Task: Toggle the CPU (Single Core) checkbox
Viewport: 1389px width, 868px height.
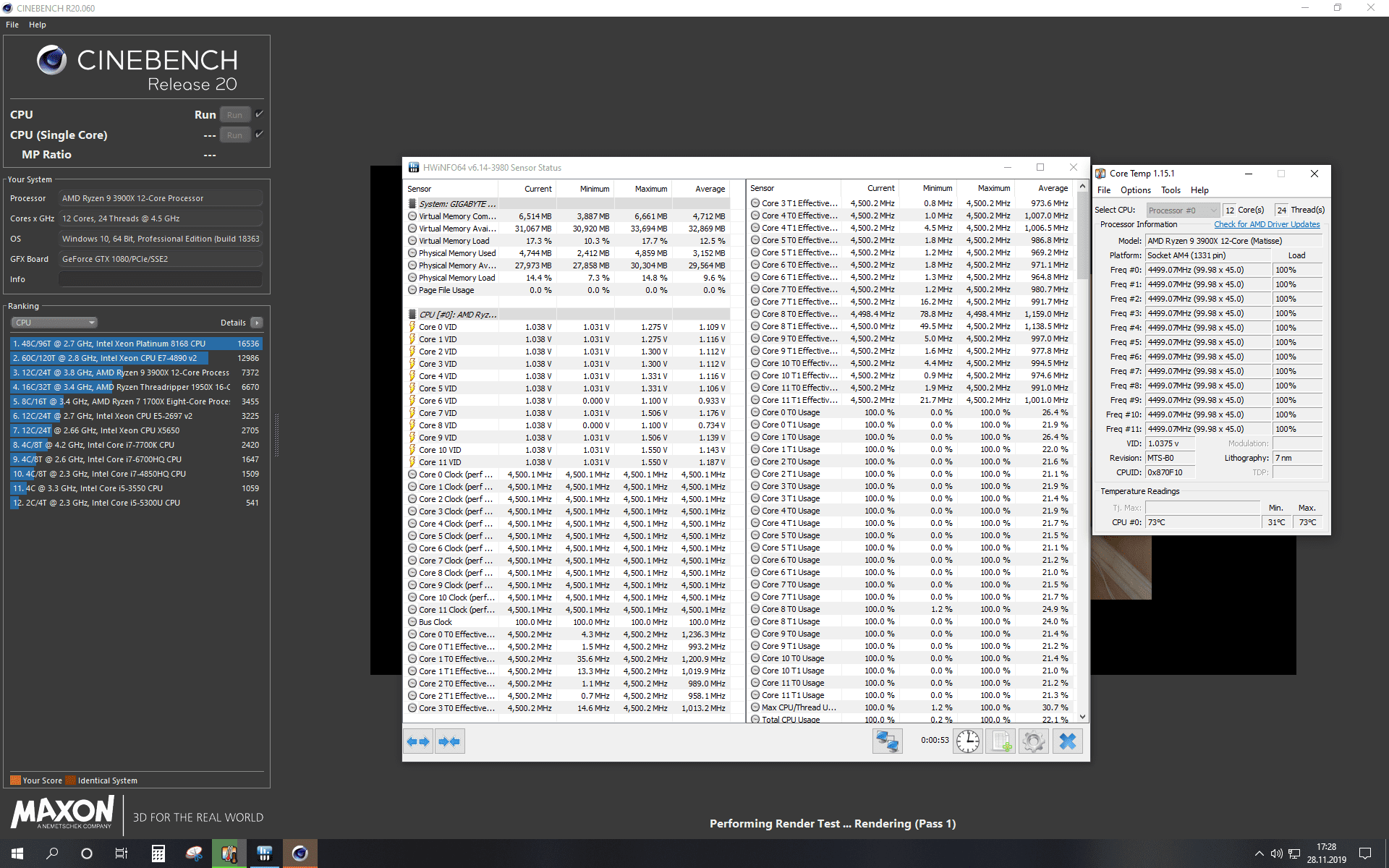Action: pos(259,135)
